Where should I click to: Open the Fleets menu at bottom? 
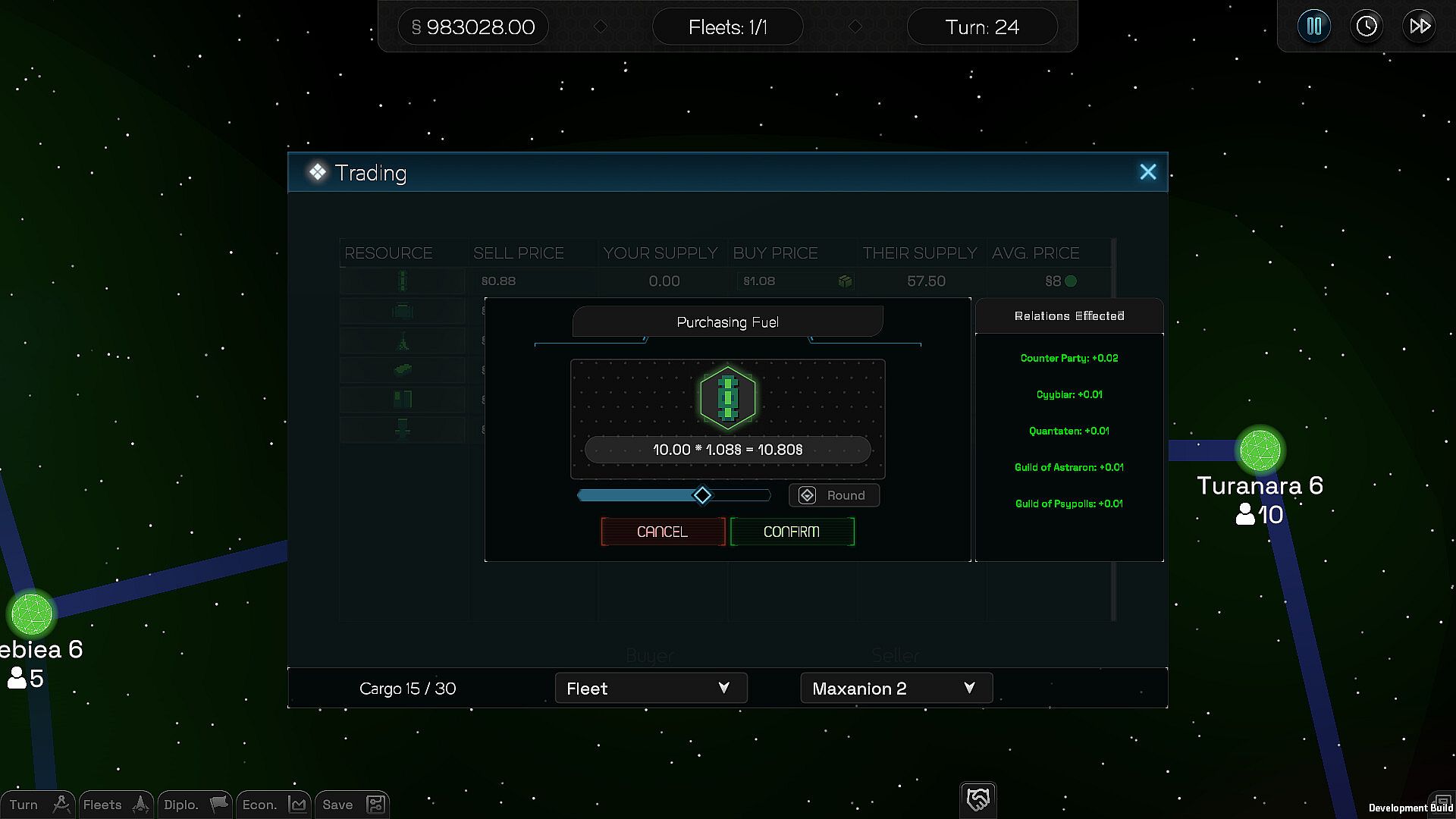tap(116, 805)
